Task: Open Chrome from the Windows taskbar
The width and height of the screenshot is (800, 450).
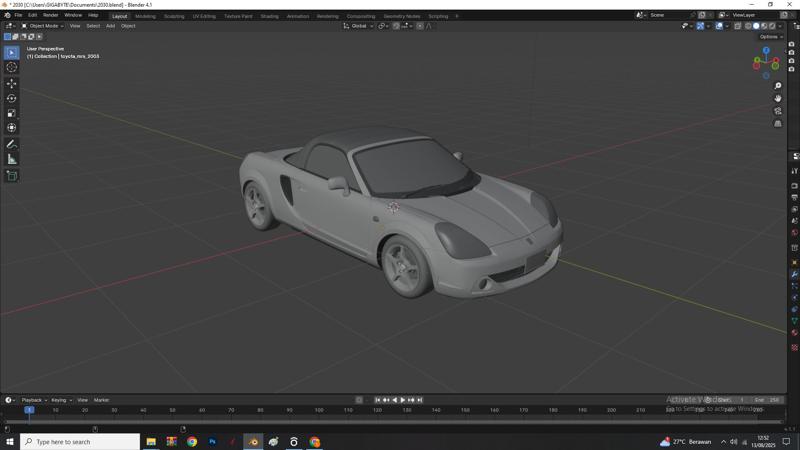Action: [192, 441]
